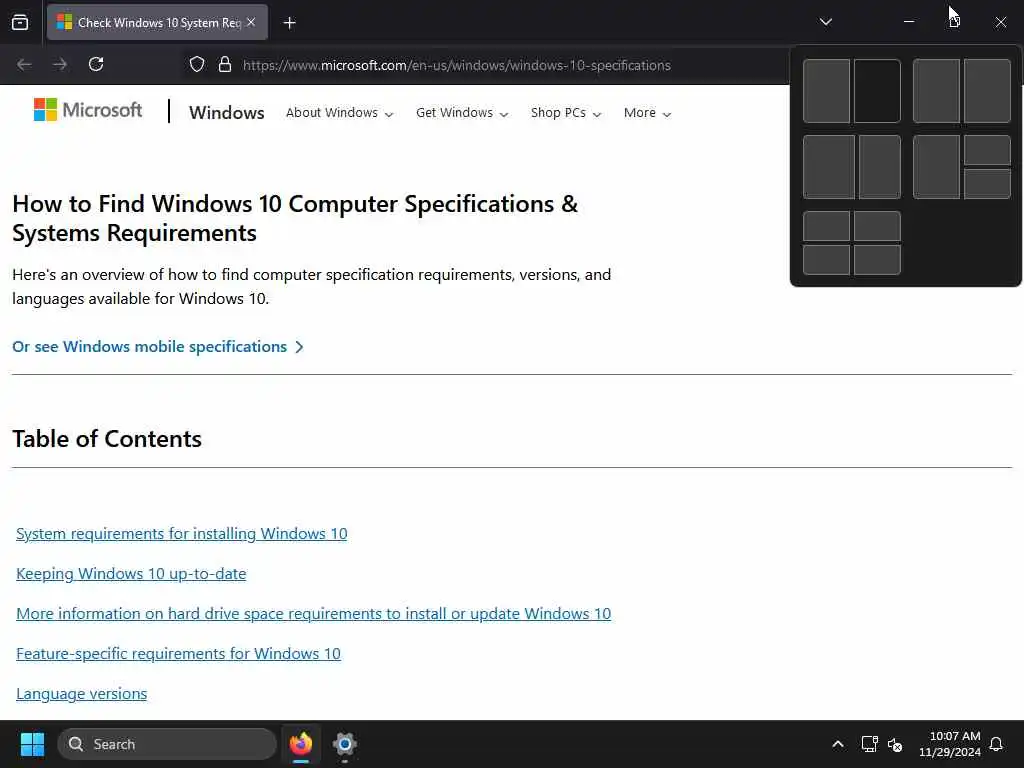Image resolution: width=1024 pixels, height=768 pixels.
Task: Snap to top-left quadrant of four-grid layout
Action: pos(826,226)
